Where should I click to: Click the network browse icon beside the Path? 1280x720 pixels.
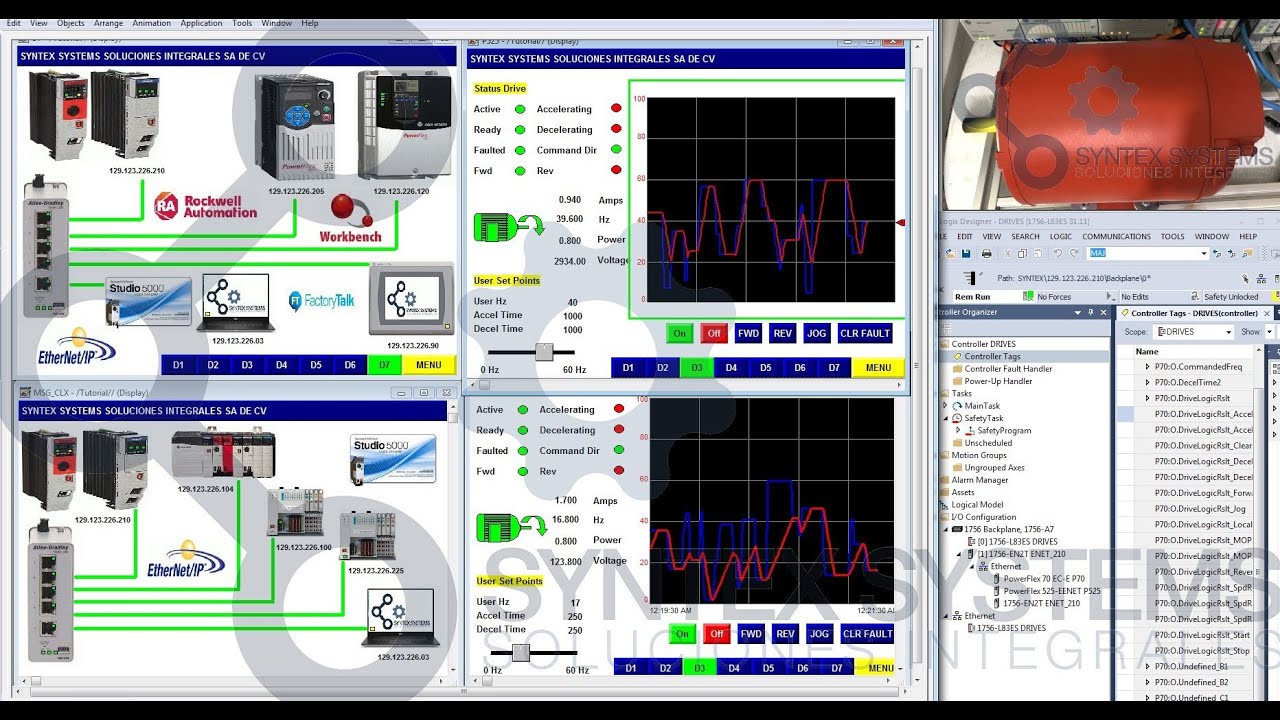point(1262,279)
